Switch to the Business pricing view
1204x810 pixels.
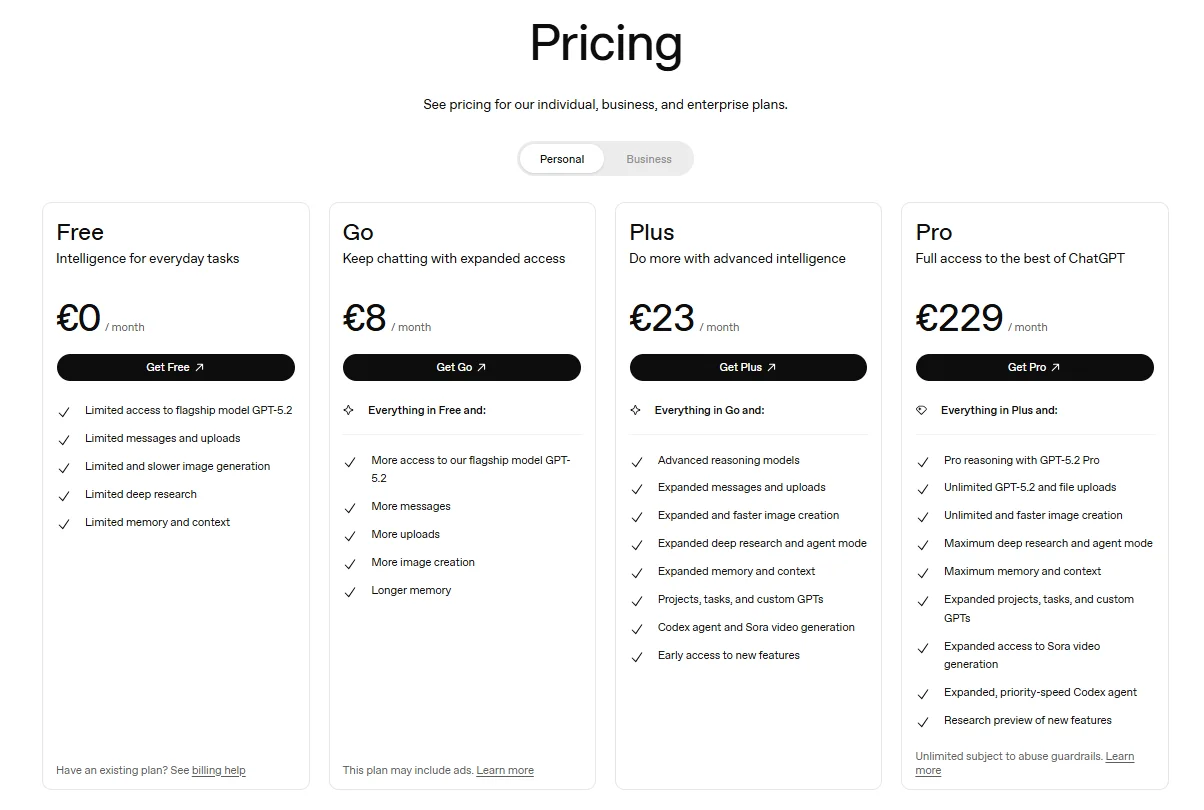[648, 158]
